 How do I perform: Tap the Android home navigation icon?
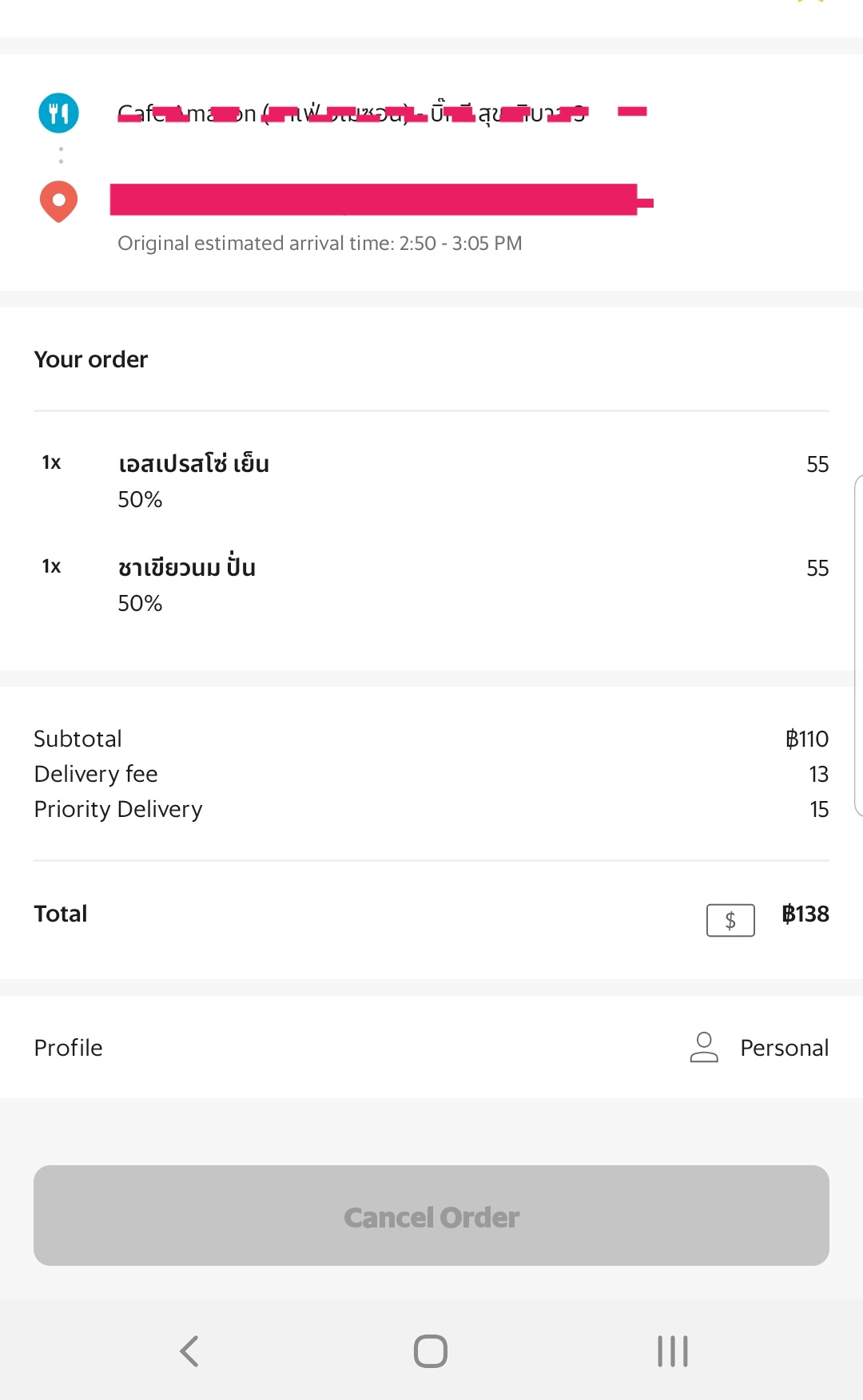[x=431, y=1351]
